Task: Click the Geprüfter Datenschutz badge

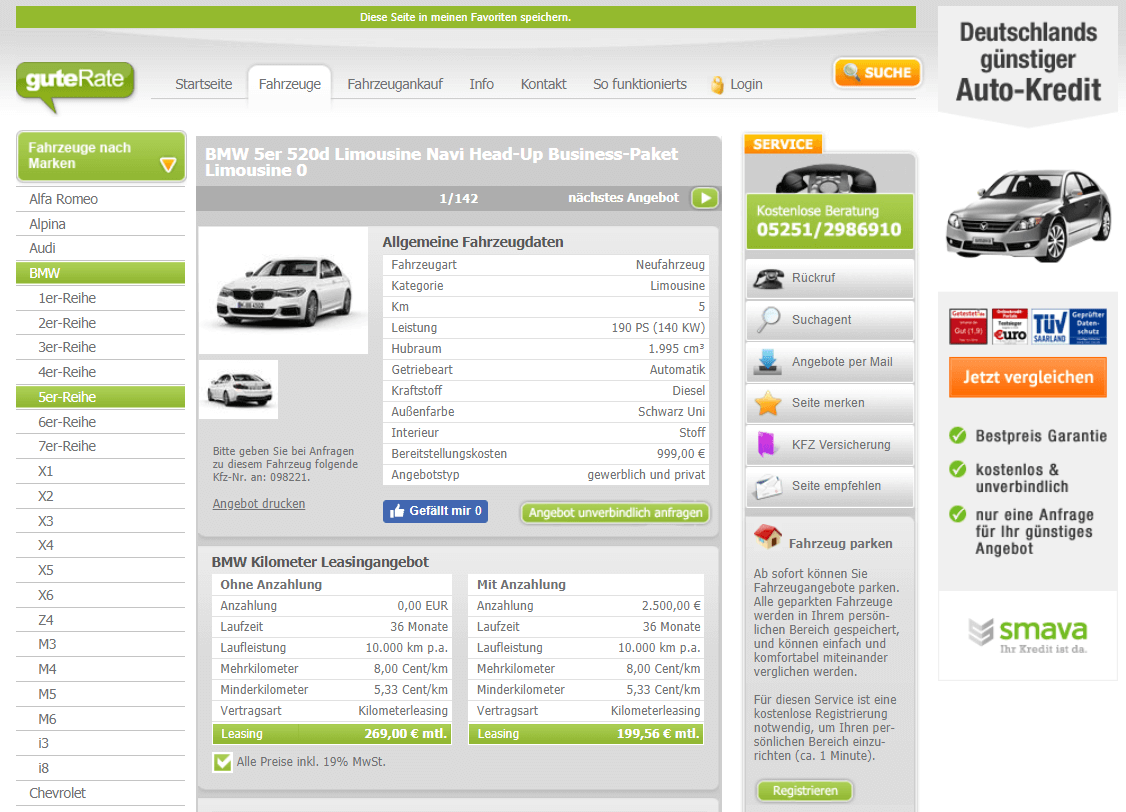Action: 1088,327
